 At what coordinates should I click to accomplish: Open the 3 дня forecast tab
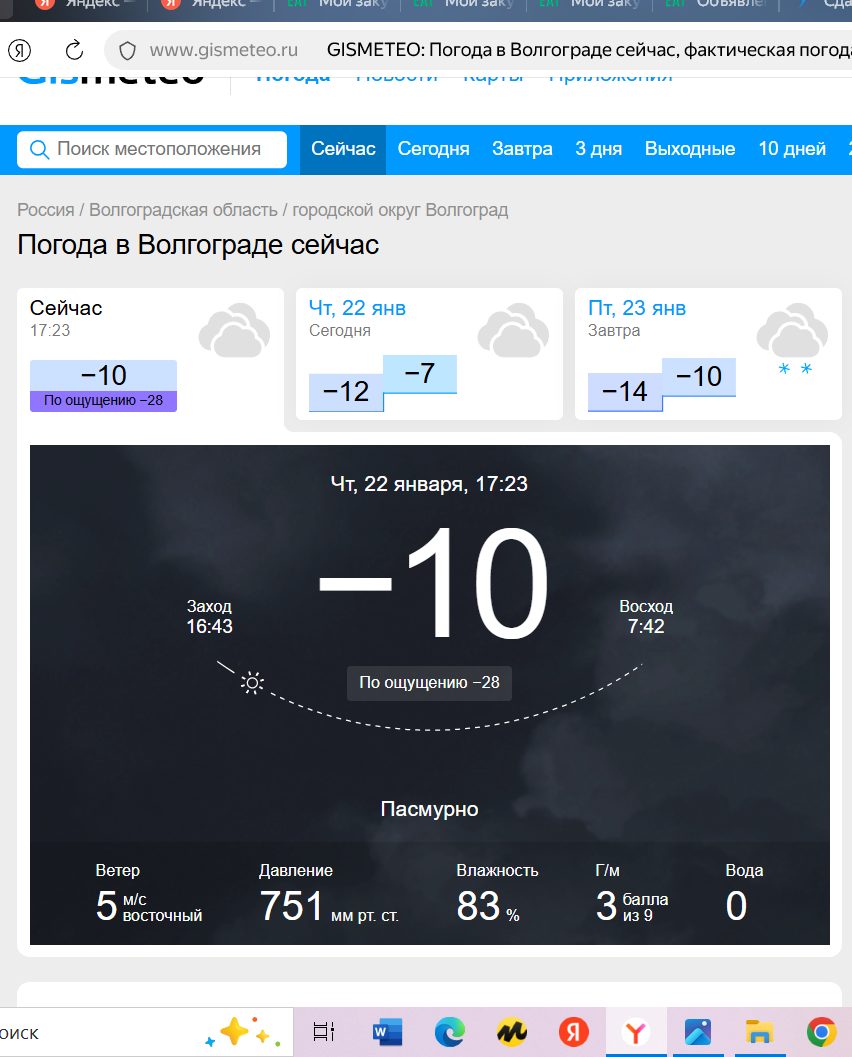(598, 149)
